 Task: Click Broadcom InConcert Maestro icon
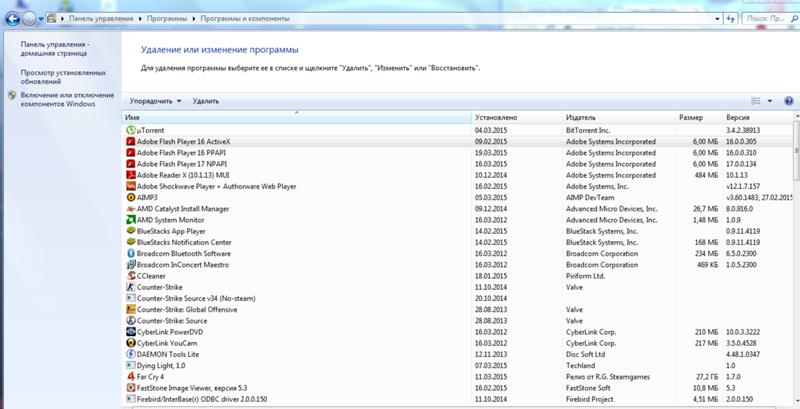(131, 265)
